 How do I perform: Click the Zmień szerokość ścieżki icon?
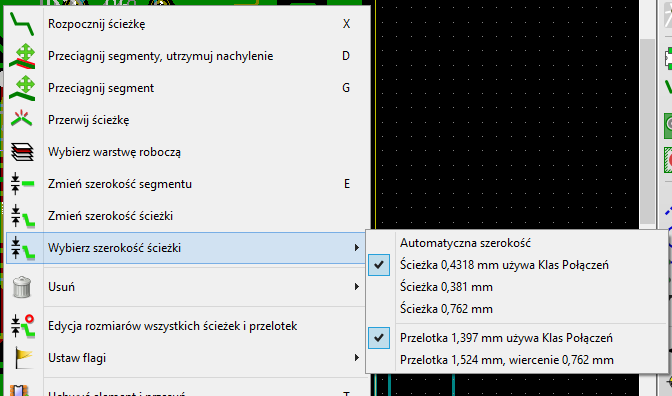pos(22,216)
